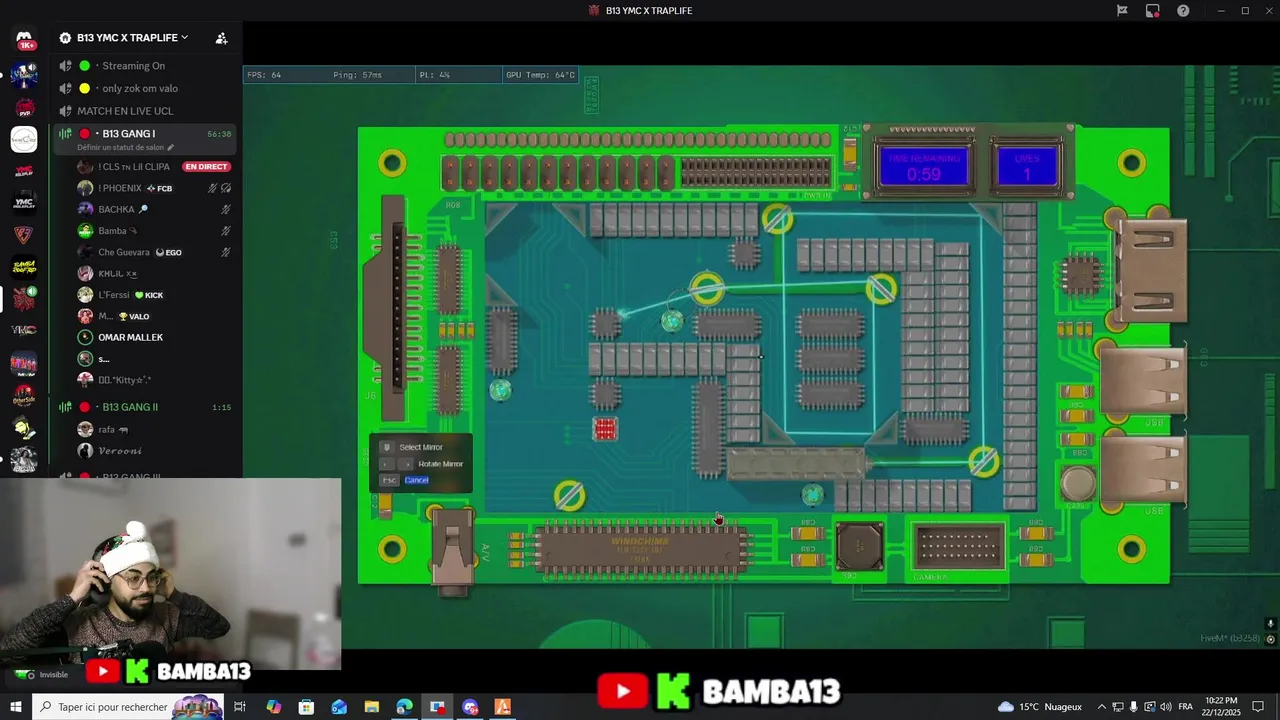The image size is (1280, 720).
Task: Click the cyan node near the center chip
Action: (672, 321)
